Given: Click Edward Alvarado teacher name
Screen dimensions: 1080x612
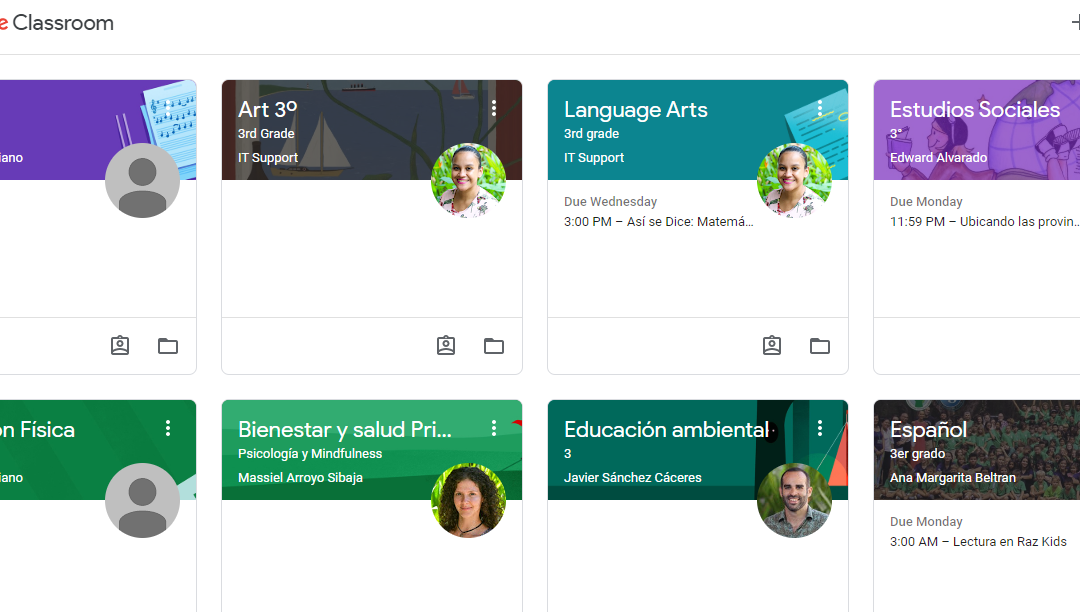Looking at the screenshot, I should click(x=938, y=158).
